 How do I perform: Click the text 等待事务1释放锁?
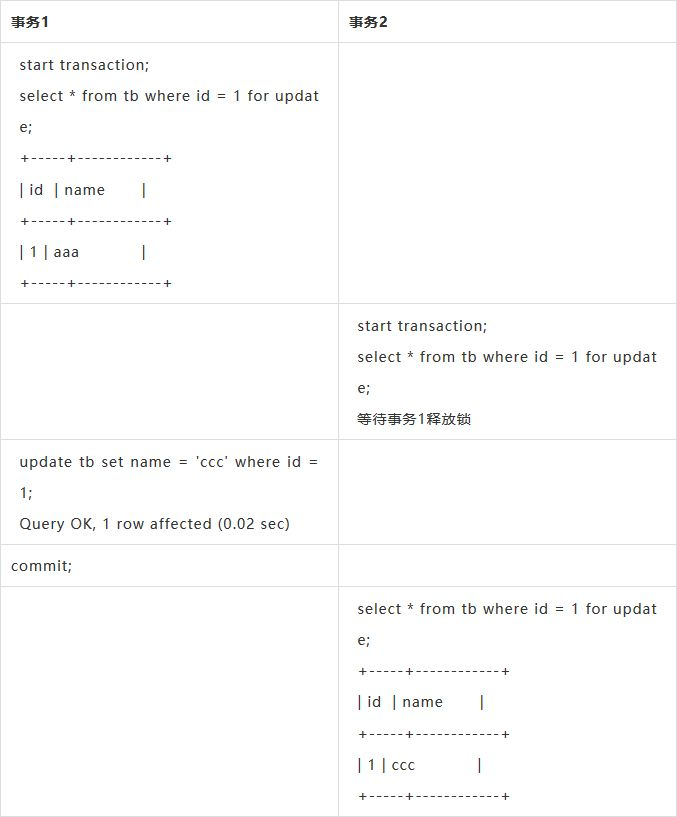414,419
